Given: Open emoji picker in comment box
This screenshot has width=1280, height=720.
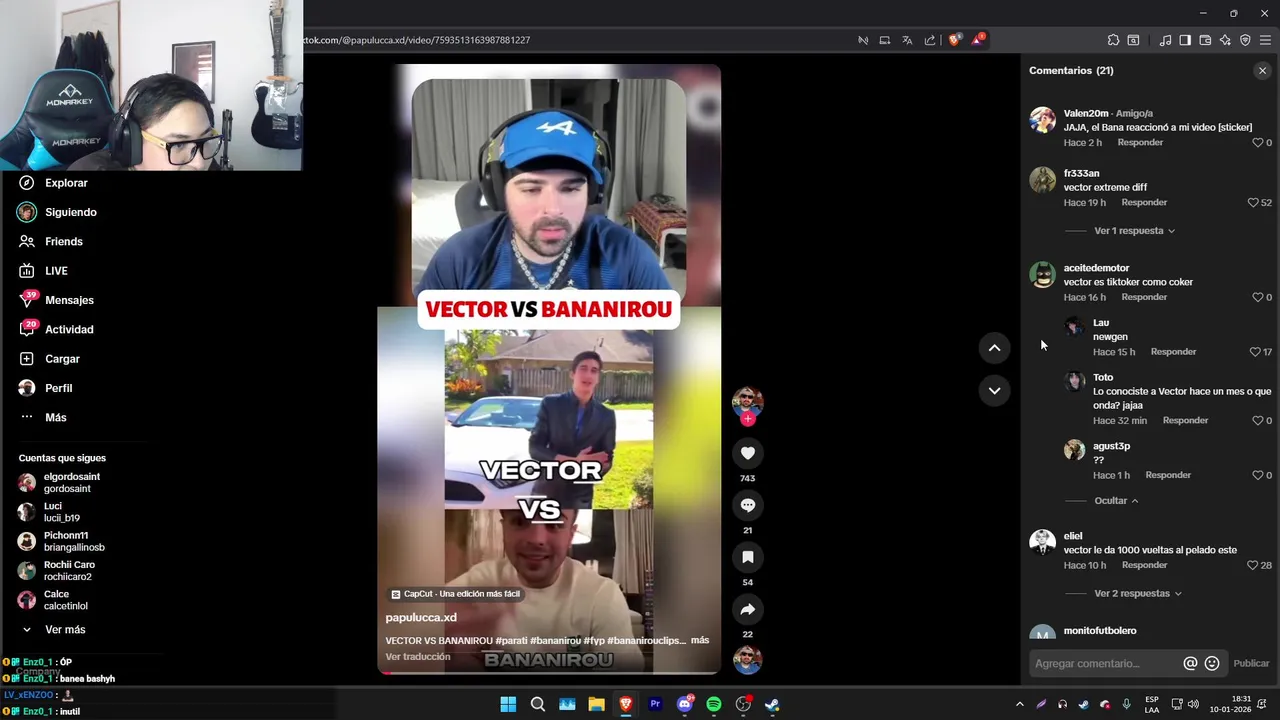Looking at the screenshot, I should [1212, 663].
